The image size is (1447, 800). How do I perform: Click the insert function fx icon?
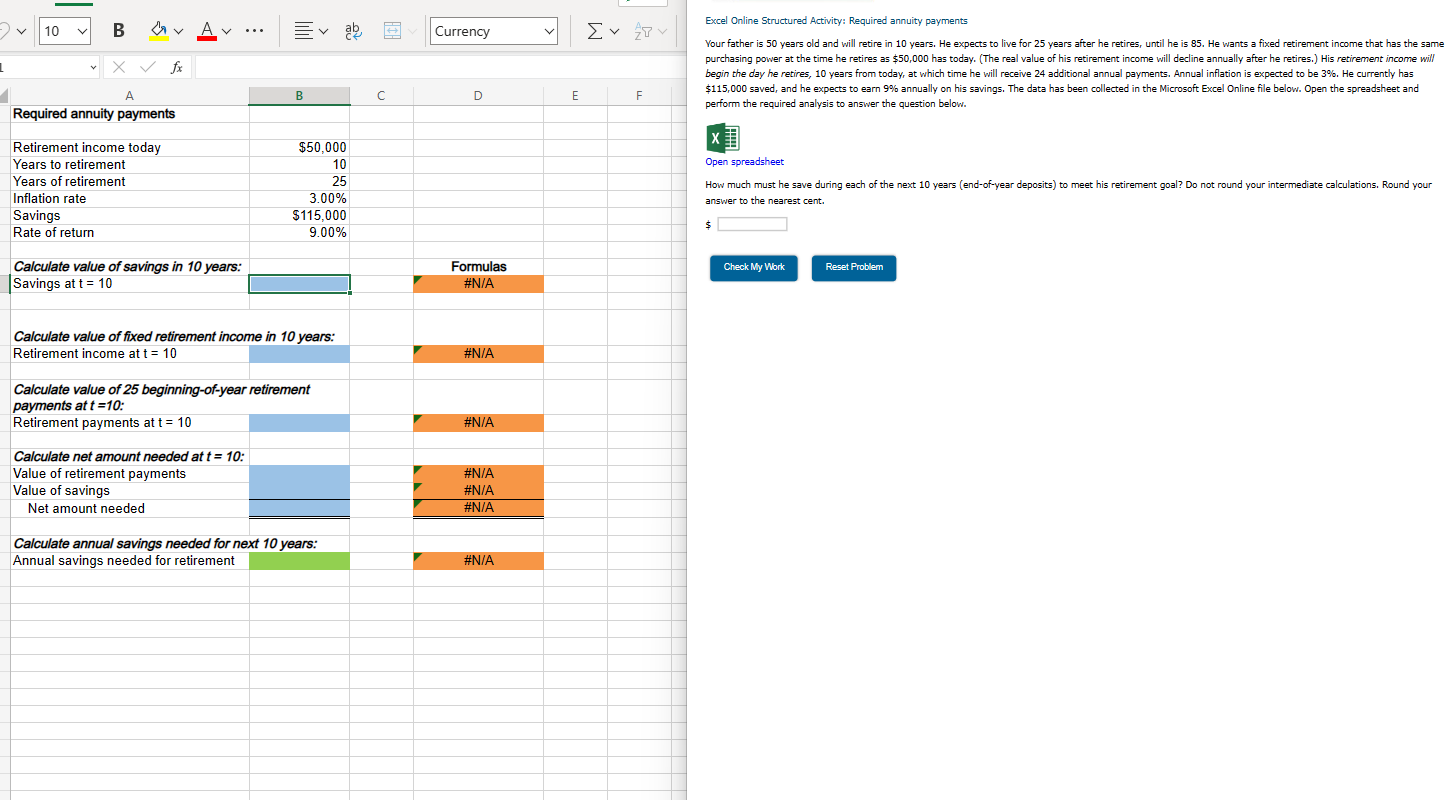pos(176,67)
